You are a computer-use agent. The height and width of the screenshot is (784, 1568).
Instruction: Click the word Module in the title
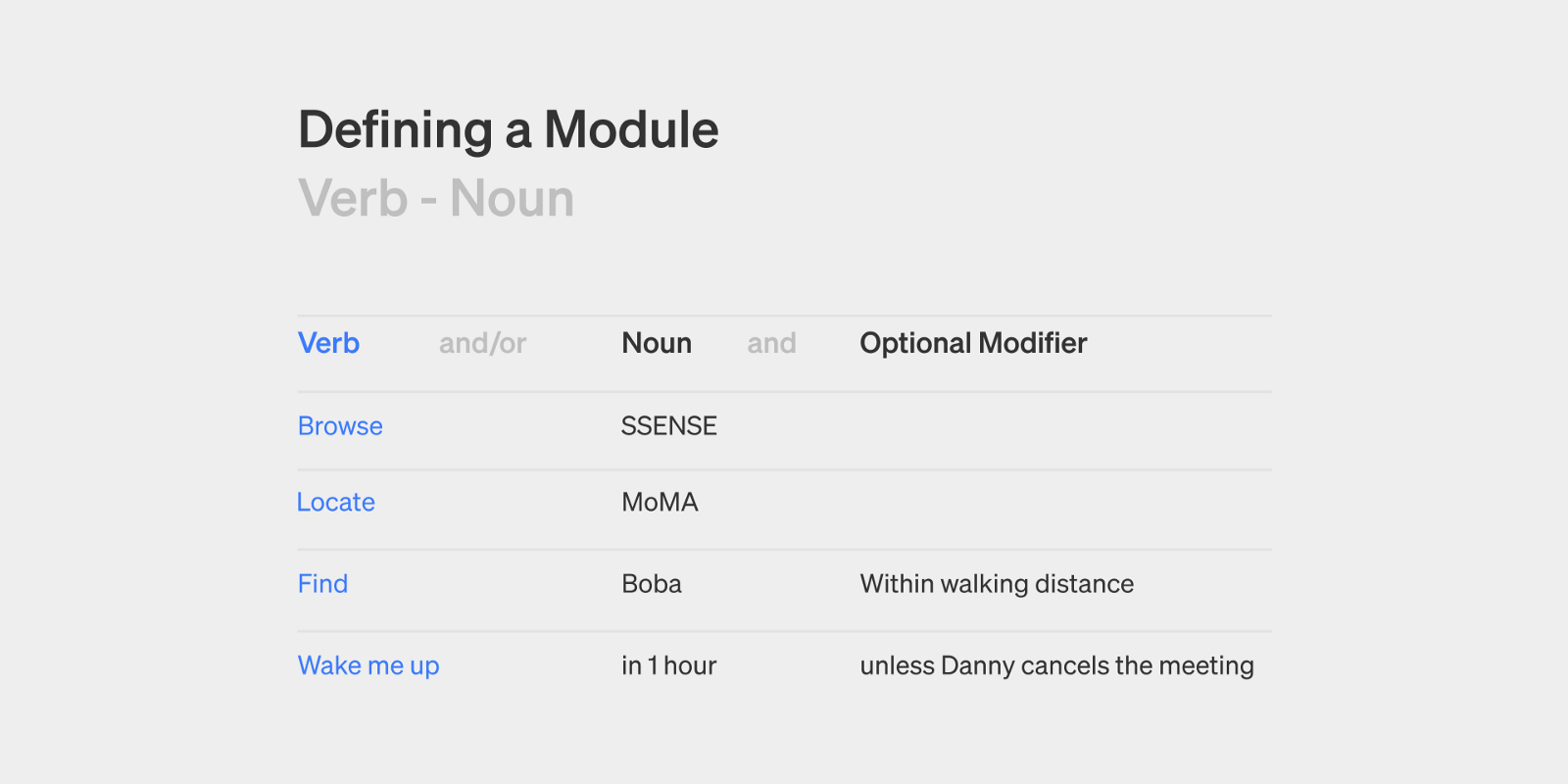[631, 130]
